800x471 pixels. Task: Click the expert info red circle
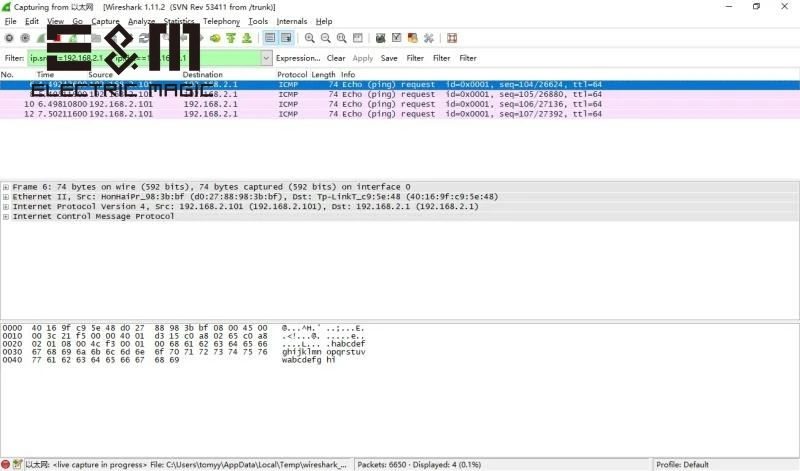pos(6,464)
